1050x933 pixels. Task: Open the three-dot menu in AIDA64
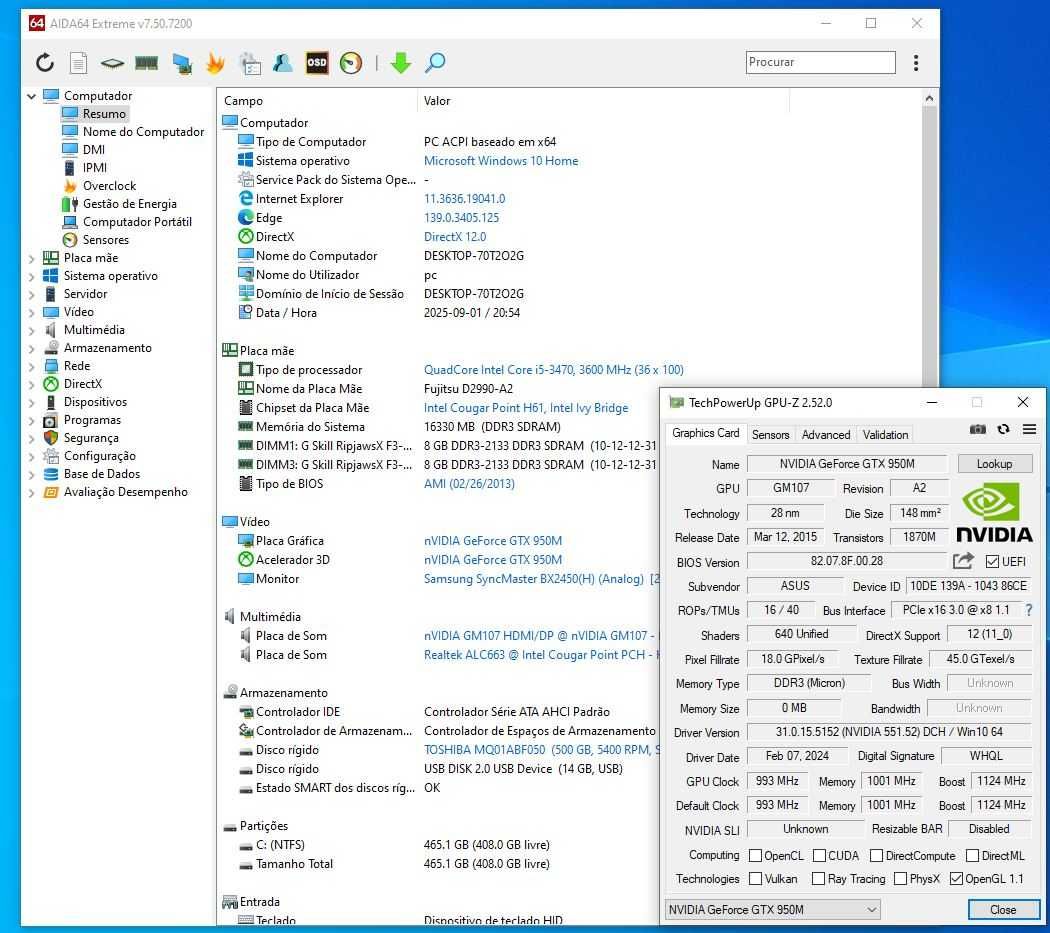[915, 63]
